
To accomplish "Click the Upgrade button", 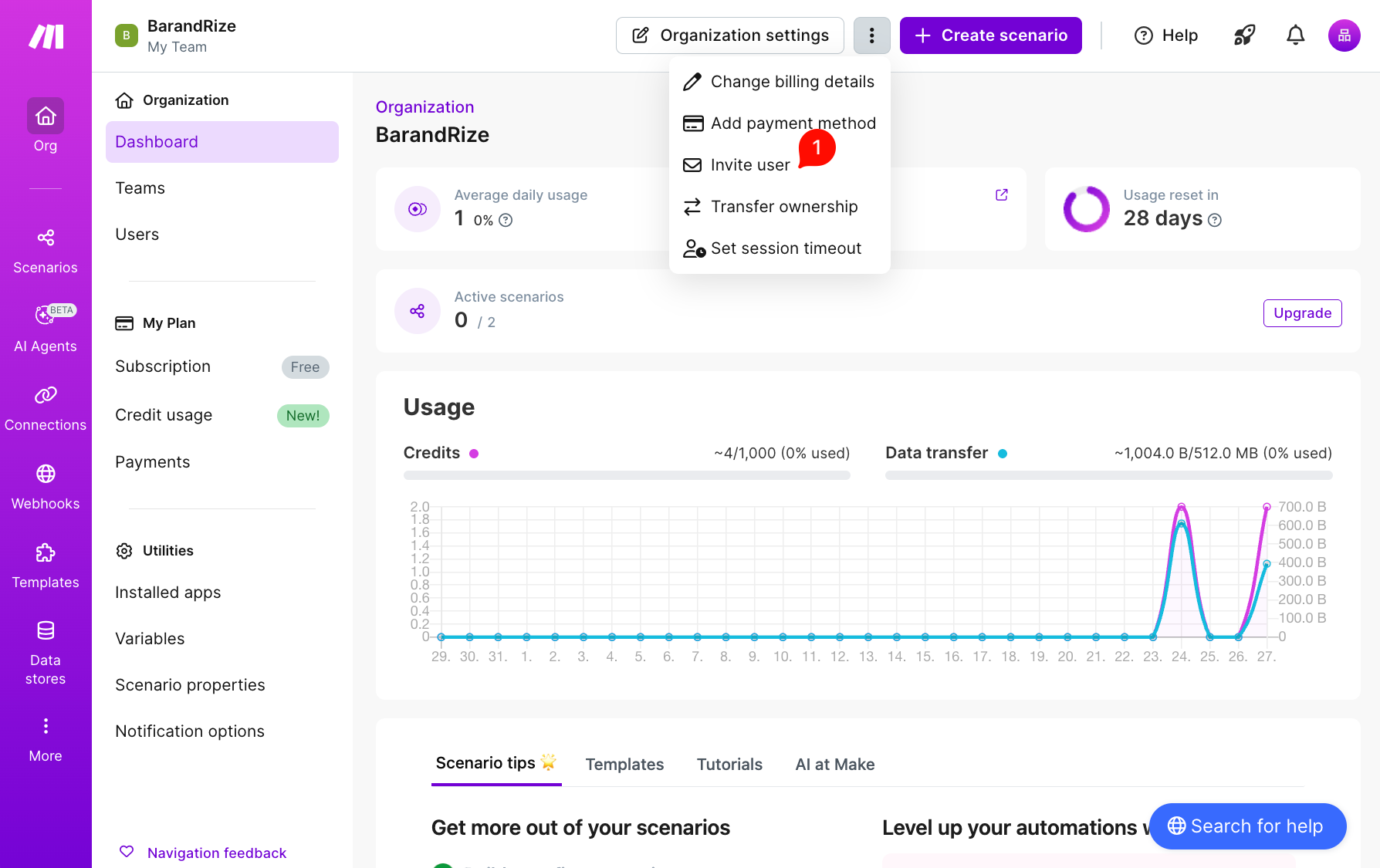I will 1302,313.
